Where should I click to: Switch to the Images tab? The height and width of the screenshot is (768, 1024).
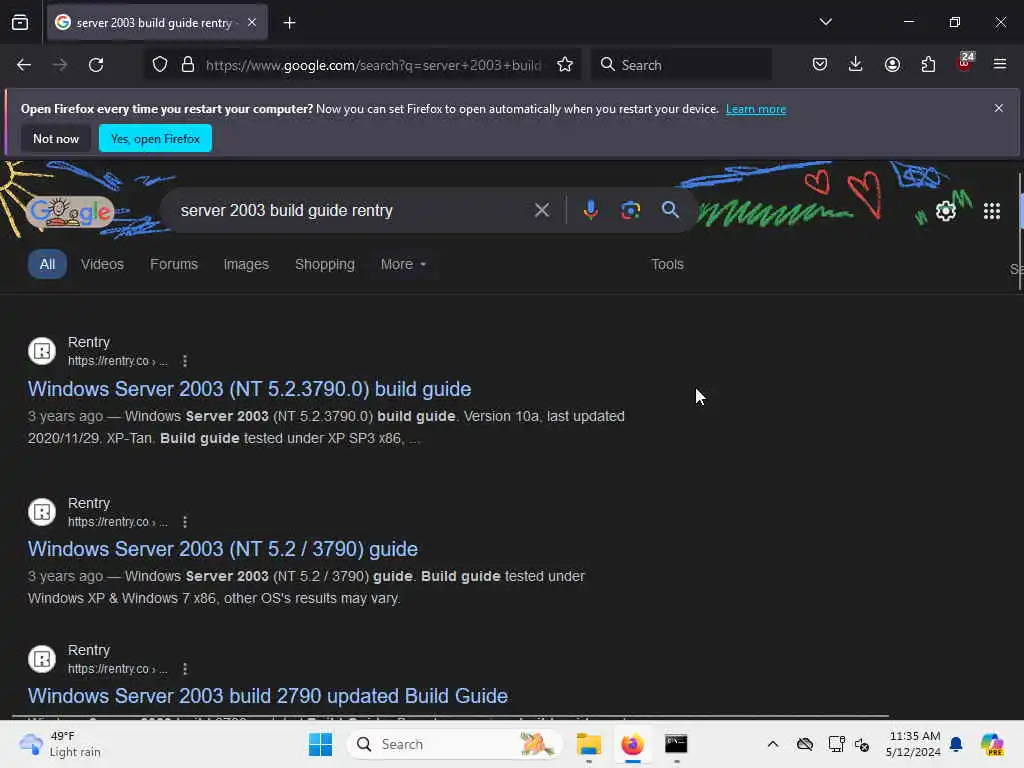(x=246, y=264)
